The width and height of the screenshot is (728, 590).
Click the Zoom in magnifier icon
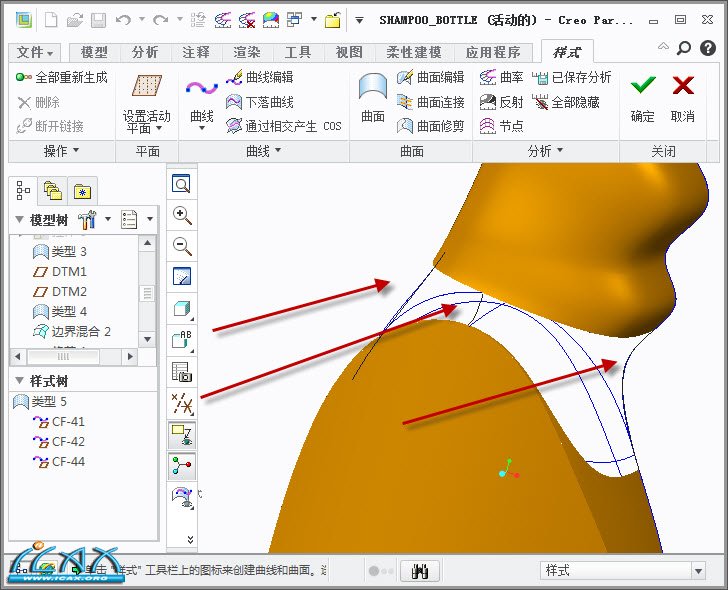coord(182,214)
